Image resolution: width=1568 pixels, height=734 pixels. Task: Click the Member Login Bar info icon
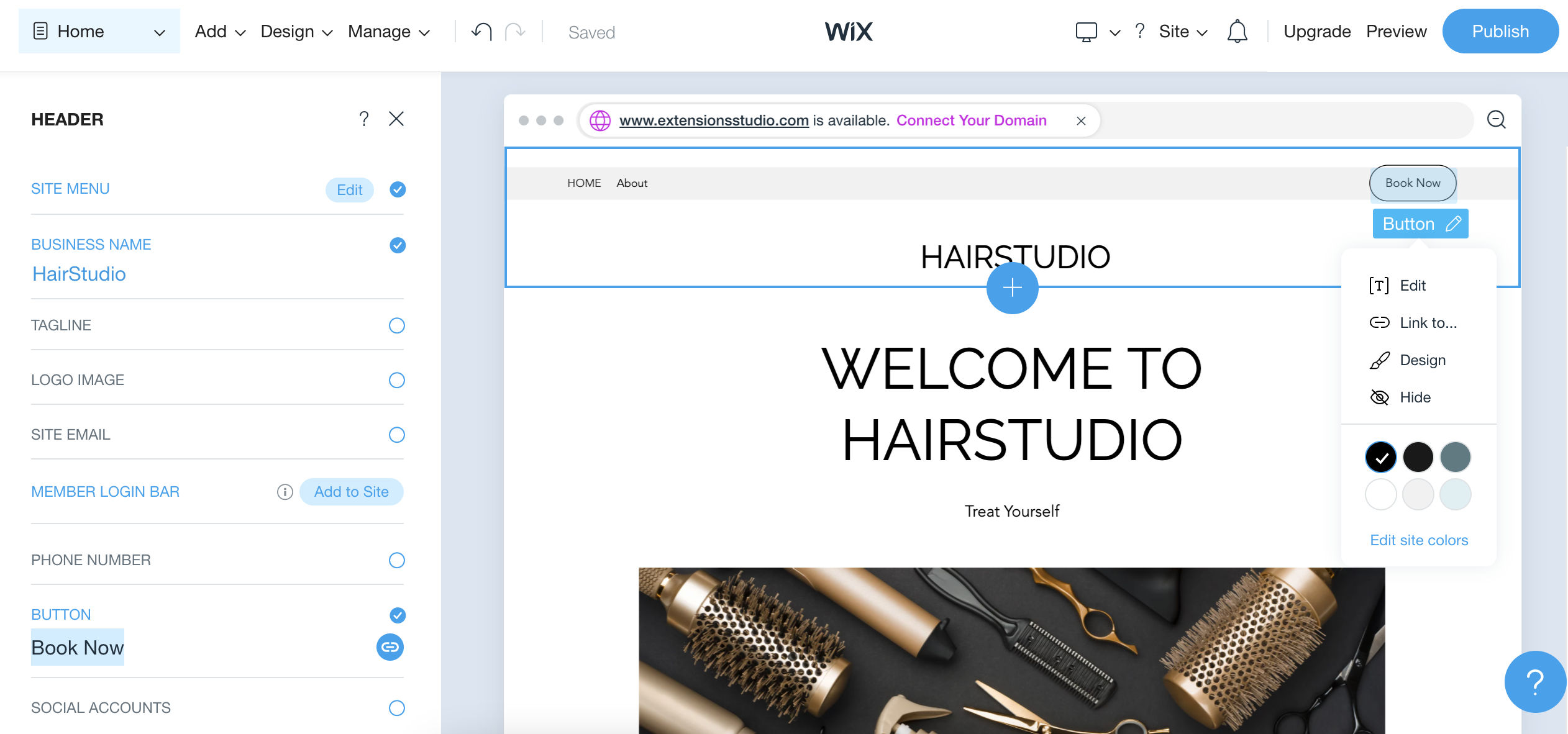285,492
